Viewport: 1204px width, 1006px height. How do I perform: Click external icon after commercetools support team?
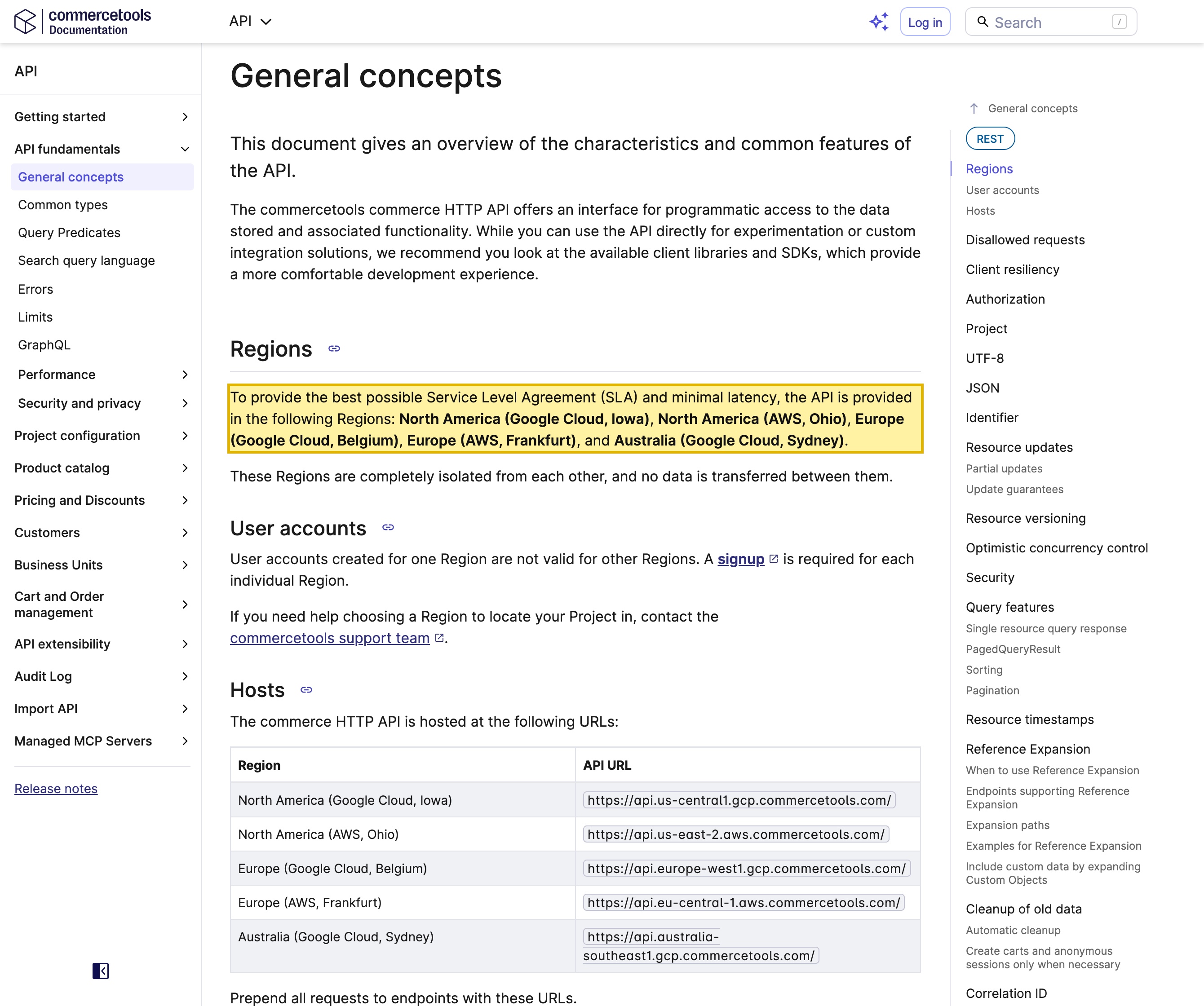(439, 637)
